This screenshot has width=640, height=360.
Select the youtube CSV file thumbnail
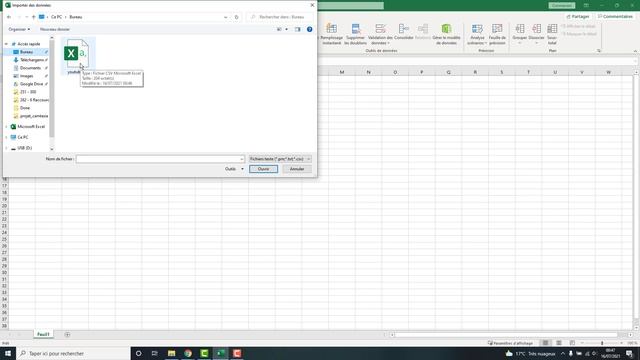(x=77, y=54)
